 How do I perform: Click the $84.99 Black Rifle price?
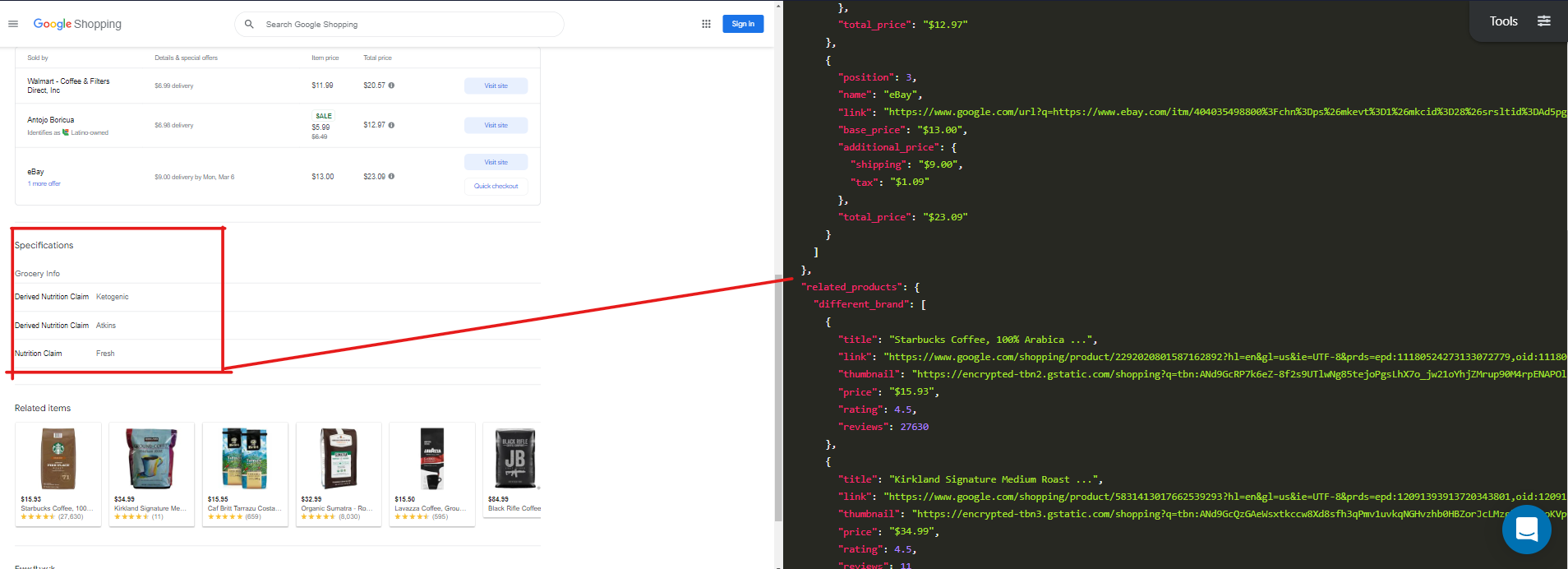(x=498, y=499)
